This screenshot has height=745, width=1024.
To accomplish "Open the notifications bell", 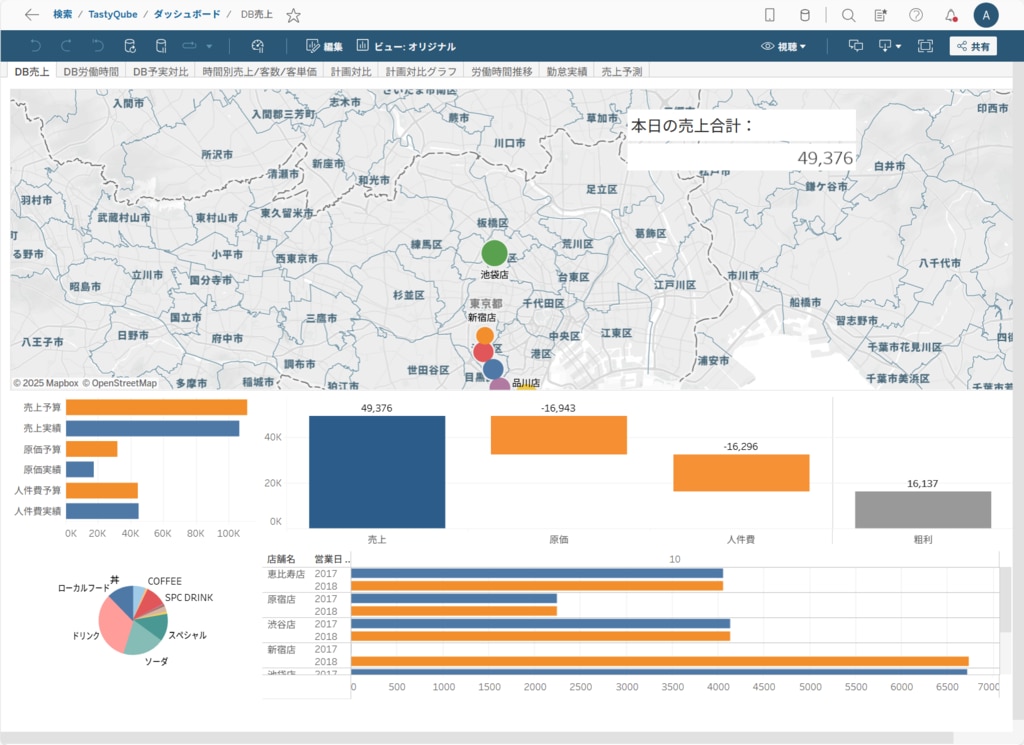I will click(951, 15).
